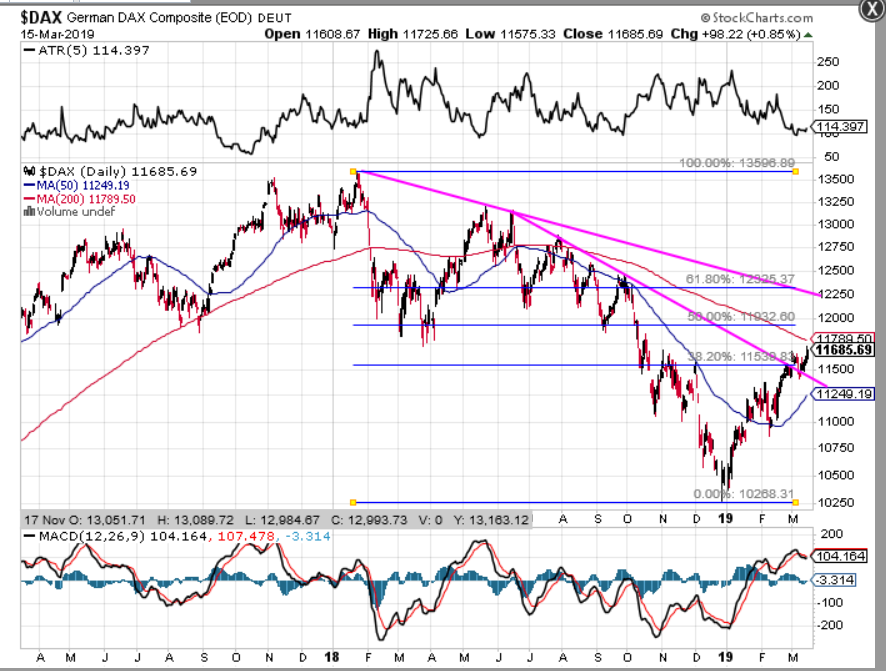
Task: Select the bottom-right yellow Fibonacci handle
Action: (795, 502)
